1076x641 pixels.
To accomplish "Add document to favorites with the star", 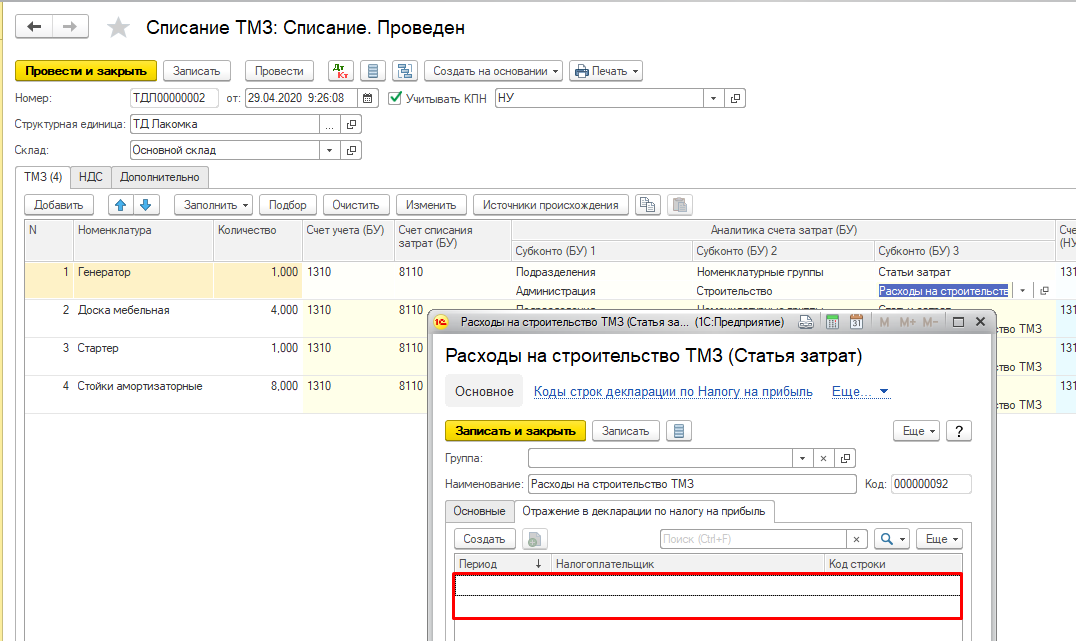I will [x=118, y=27].
